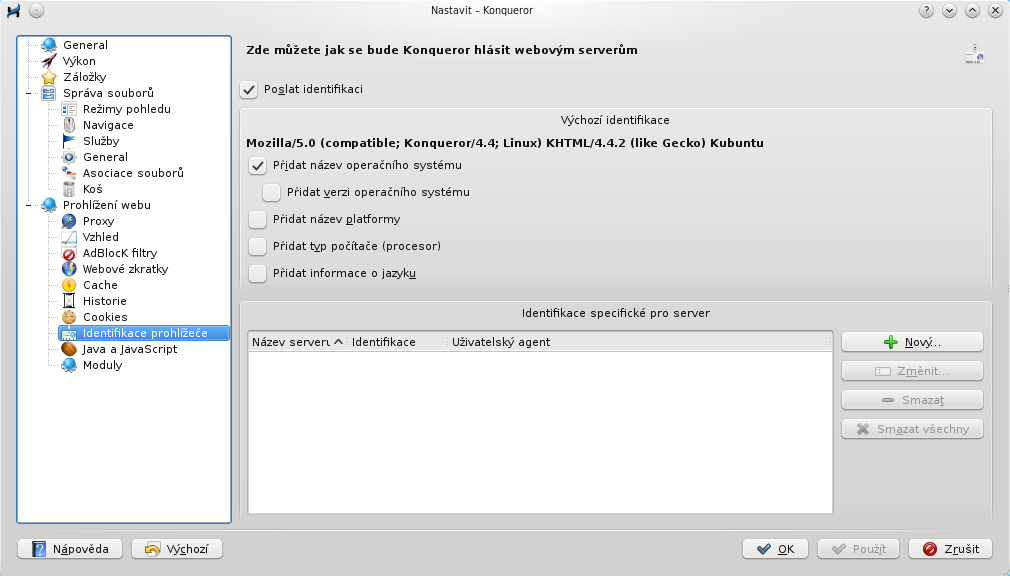Viewport: 1010px width, 576px height.
Task: Click the module icon at top right of panel
Action: click(975, 54)
